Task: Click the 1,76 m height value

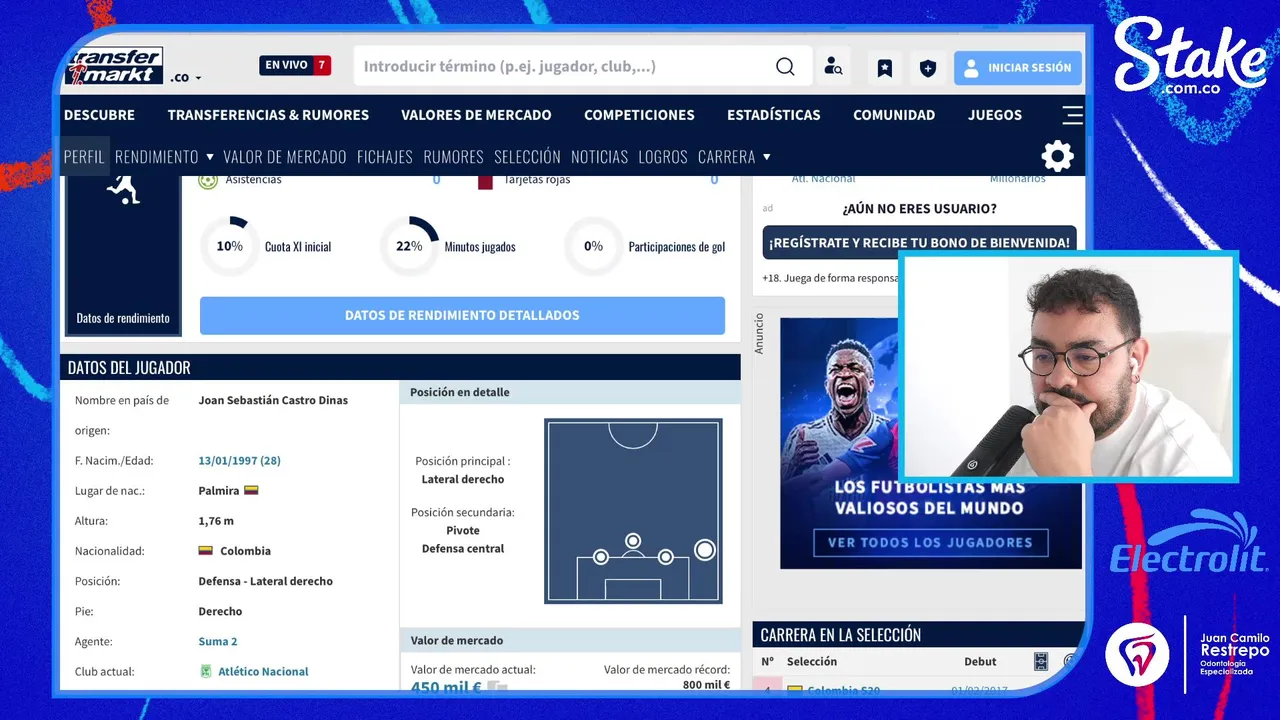Action: click(216, 521)
